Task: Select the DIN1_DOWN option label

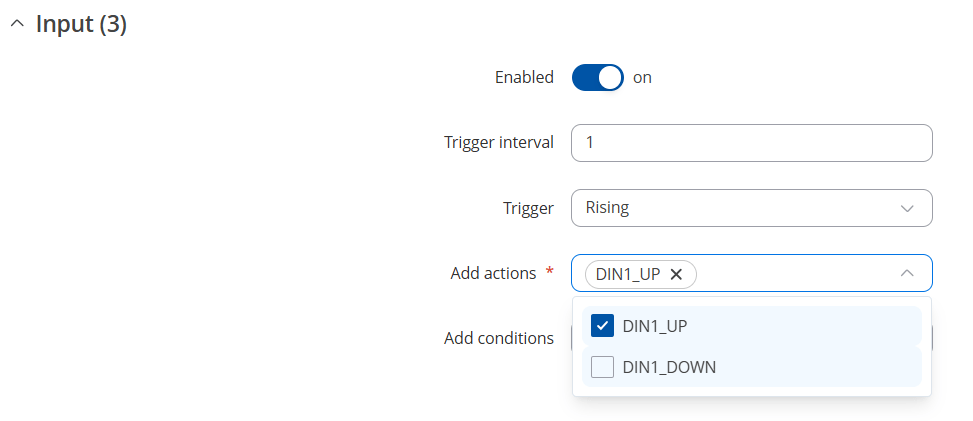Action: [x=669, y=367]
